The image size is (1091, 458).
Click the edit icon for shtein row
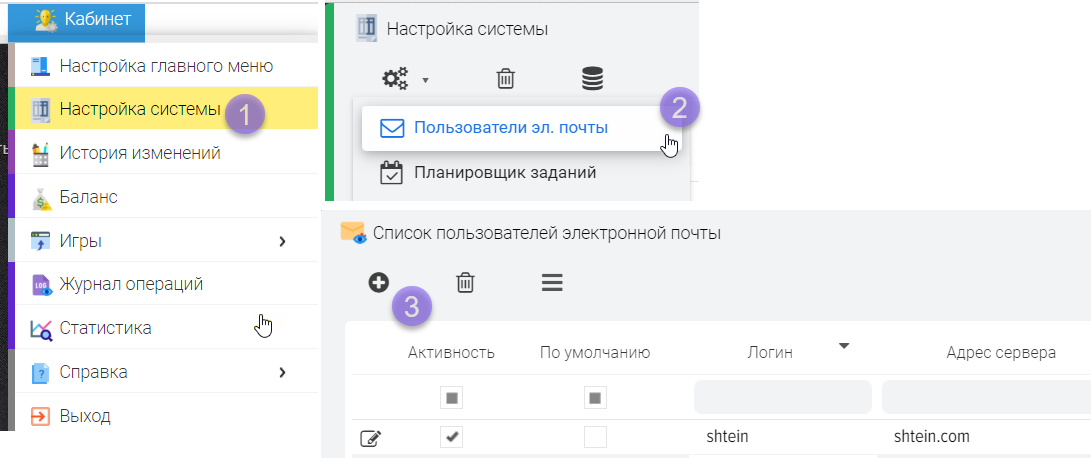coord(370,438)
